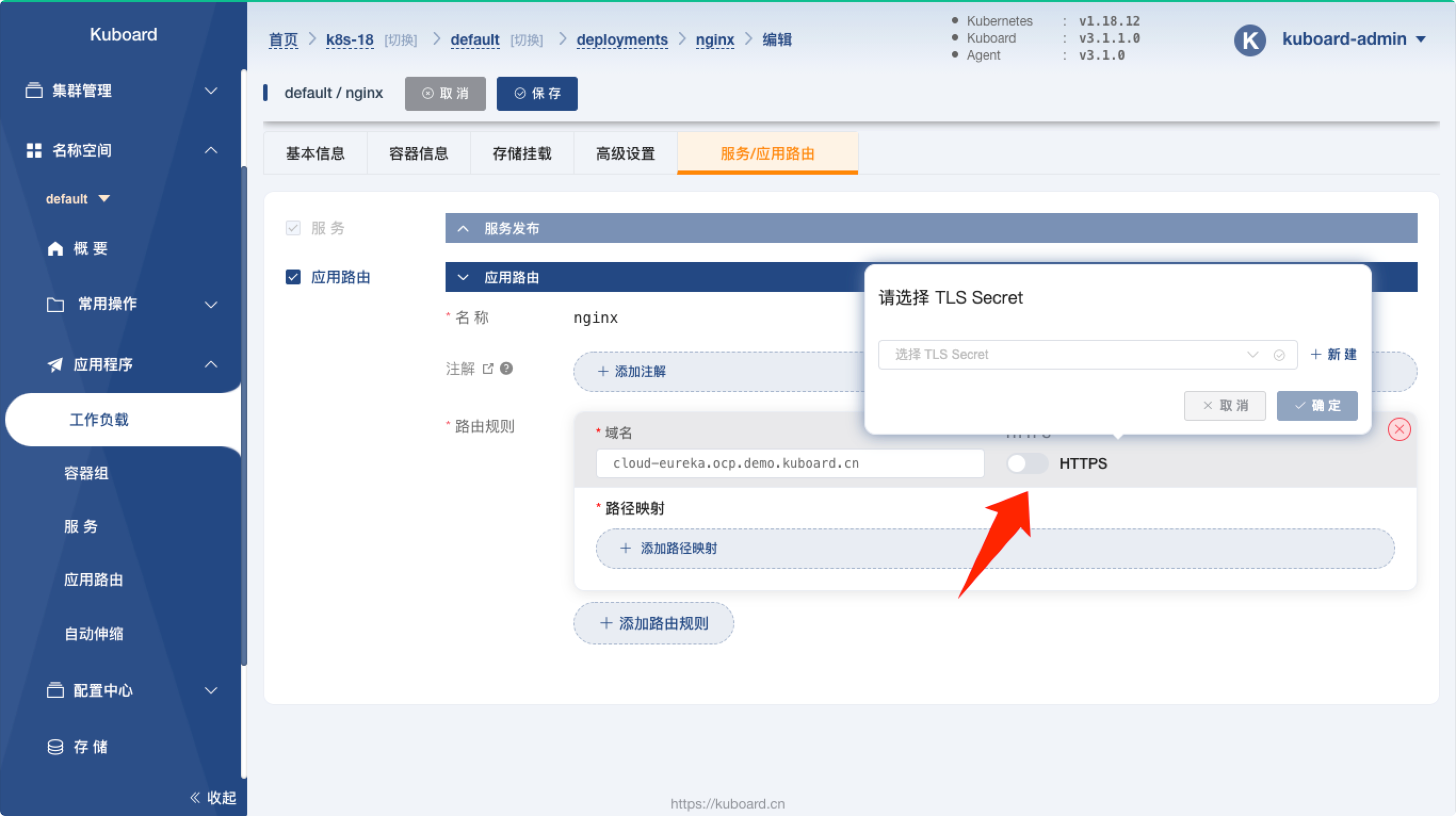Click the deployments breadcrumb link

(x=622, y=39)
